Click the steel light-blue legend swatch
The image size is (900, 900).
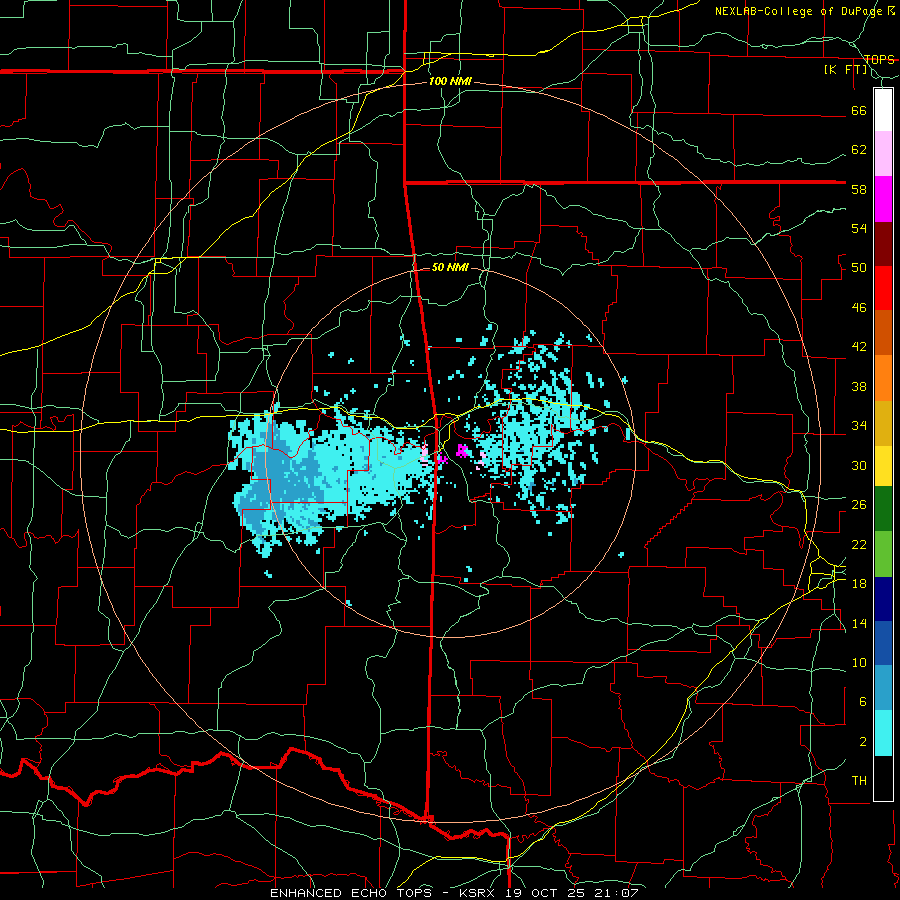(883, 688)
